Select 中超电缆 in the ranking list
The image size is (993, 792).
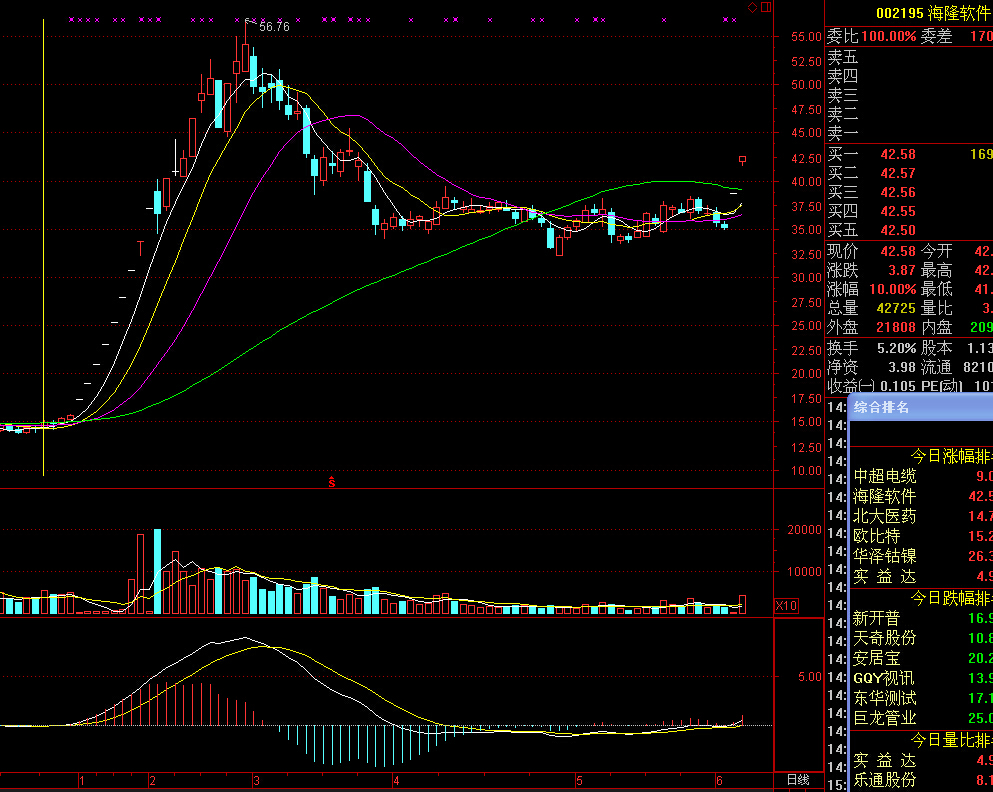pos(885,476)
